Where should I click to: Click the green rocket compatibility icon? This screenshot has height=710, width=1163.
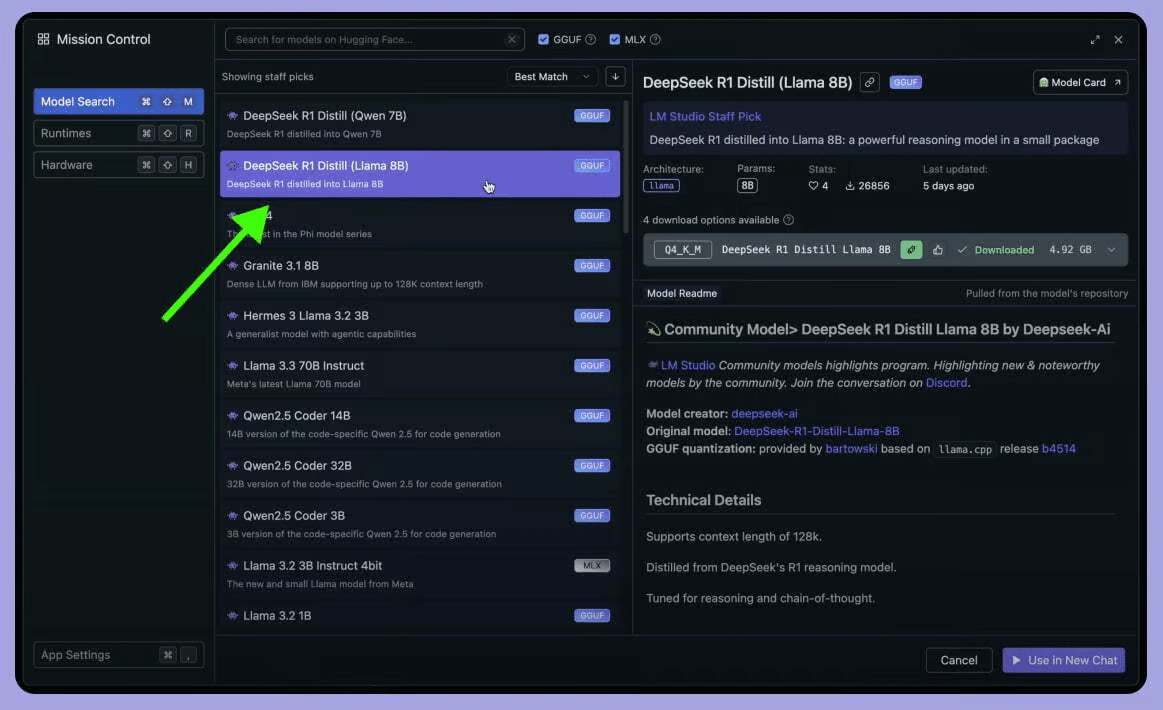911,250
